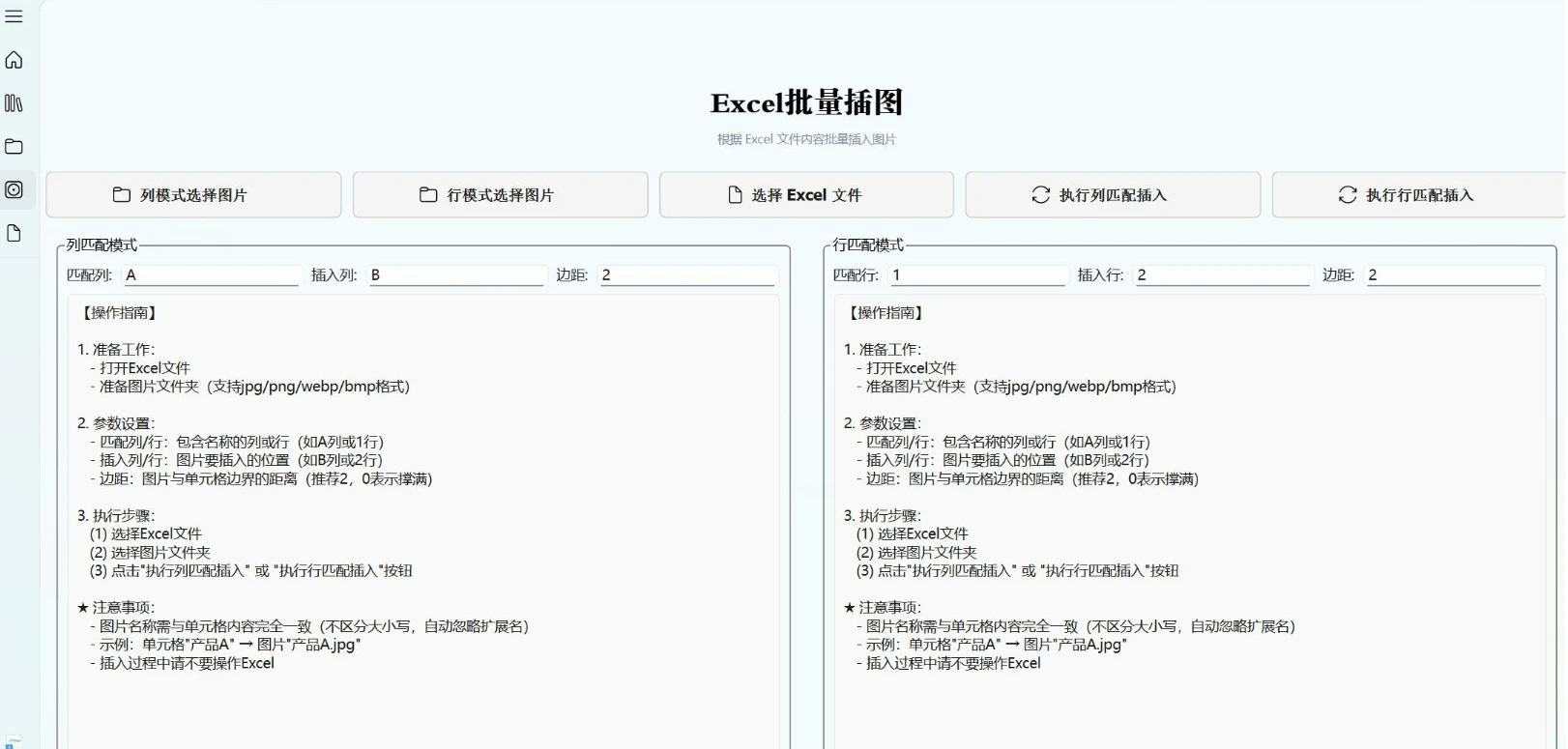This screenshot has width=1568, height=749.
Task: Click 【操作指南】 in 列匹配模式 panel
Action: [118, 313]
